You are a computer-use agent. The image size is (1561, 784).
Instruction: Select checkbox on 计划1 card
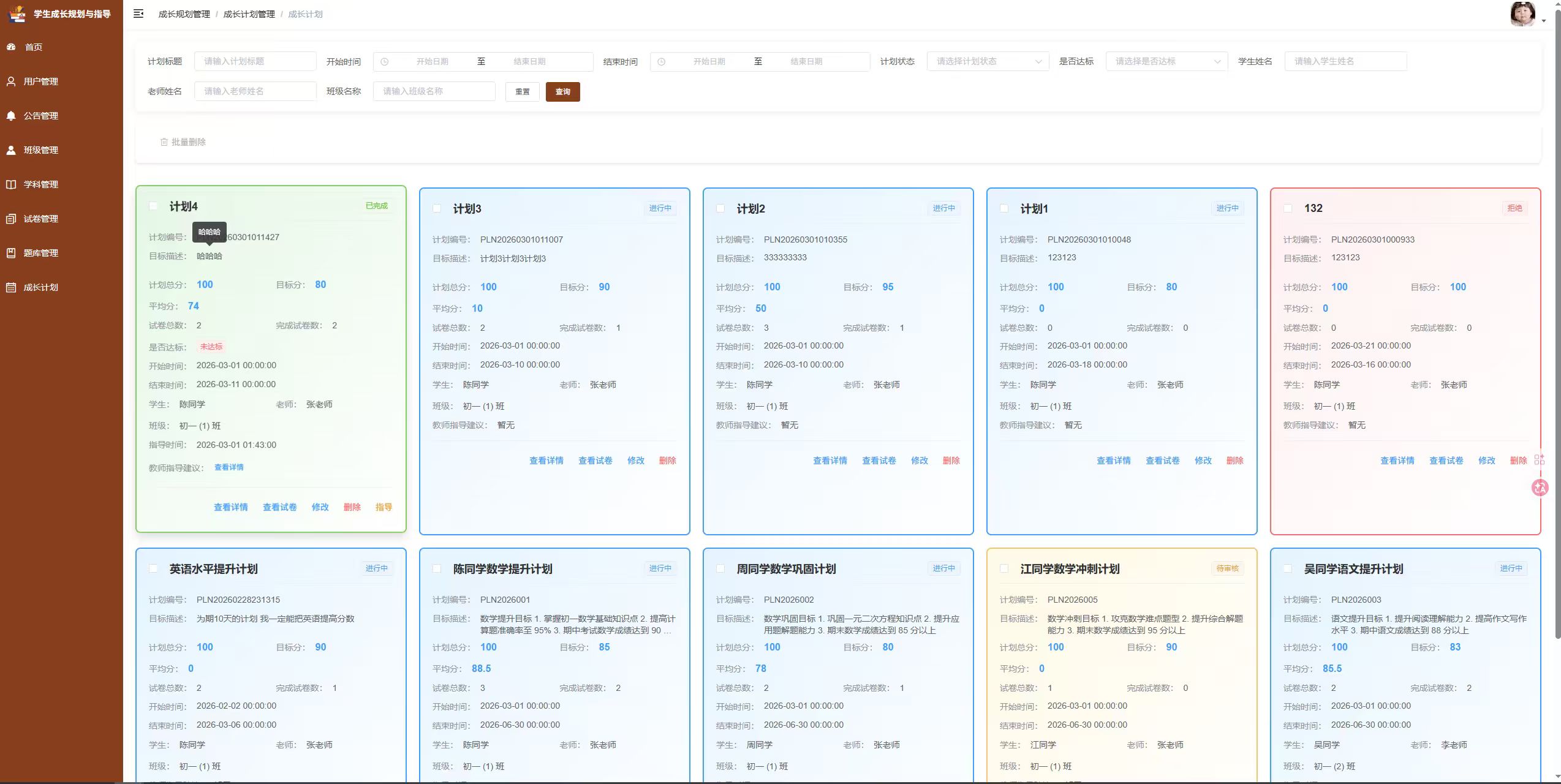1004,209
